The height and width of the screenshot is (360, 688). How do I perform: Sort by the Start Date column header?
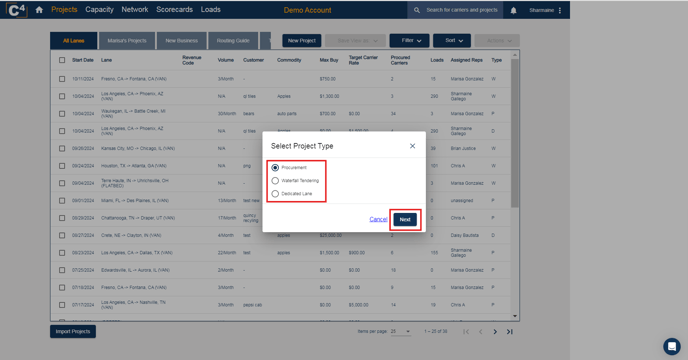point(83,60)
